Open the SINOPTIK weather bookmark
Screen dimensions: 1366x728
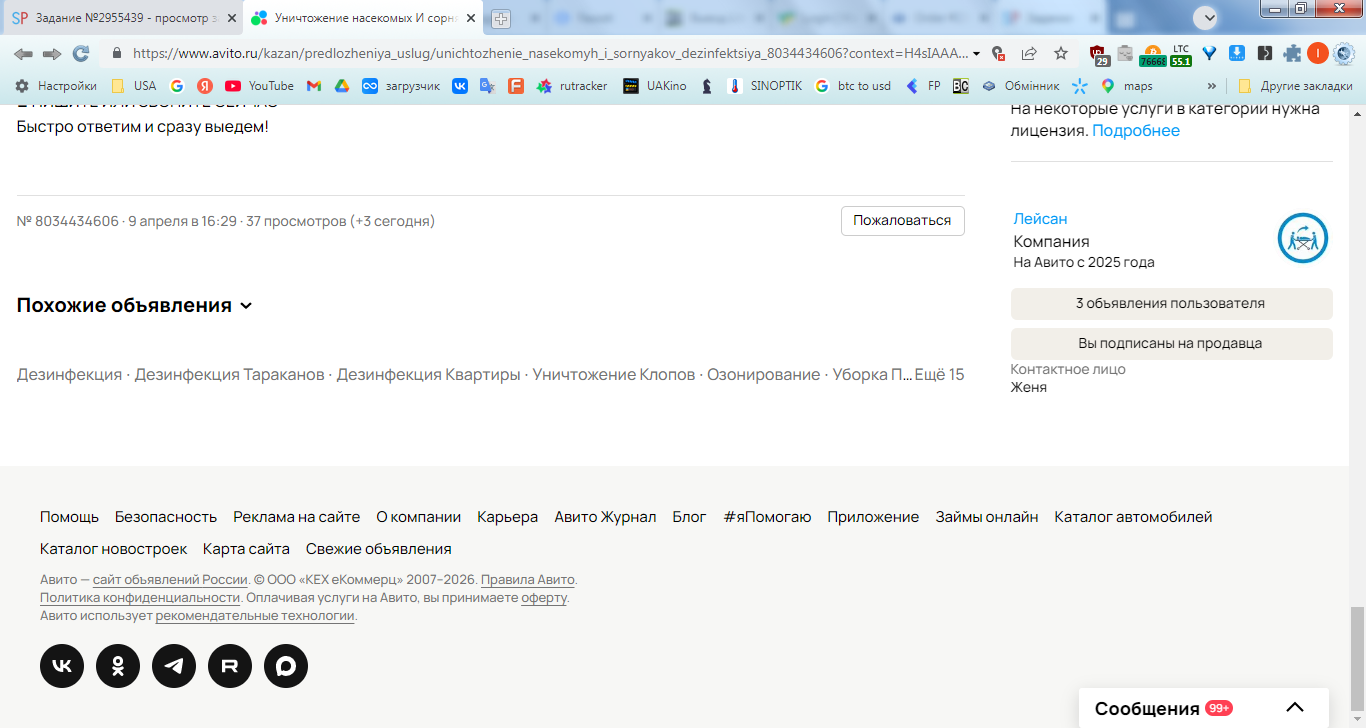(764, 86)
